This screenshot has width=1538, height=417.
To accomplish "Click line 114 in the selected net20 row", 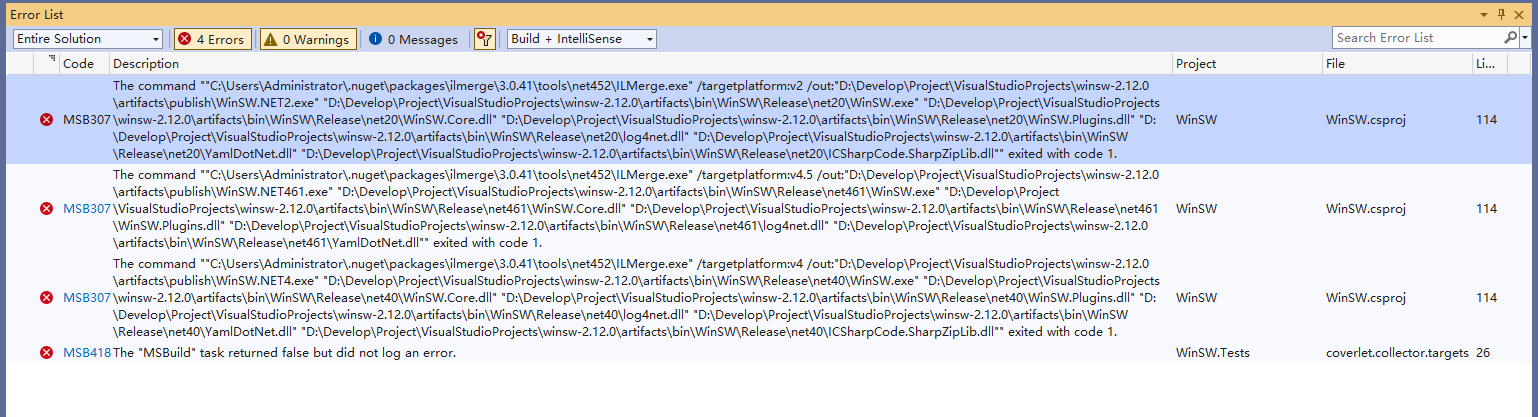I will 1487,120.
